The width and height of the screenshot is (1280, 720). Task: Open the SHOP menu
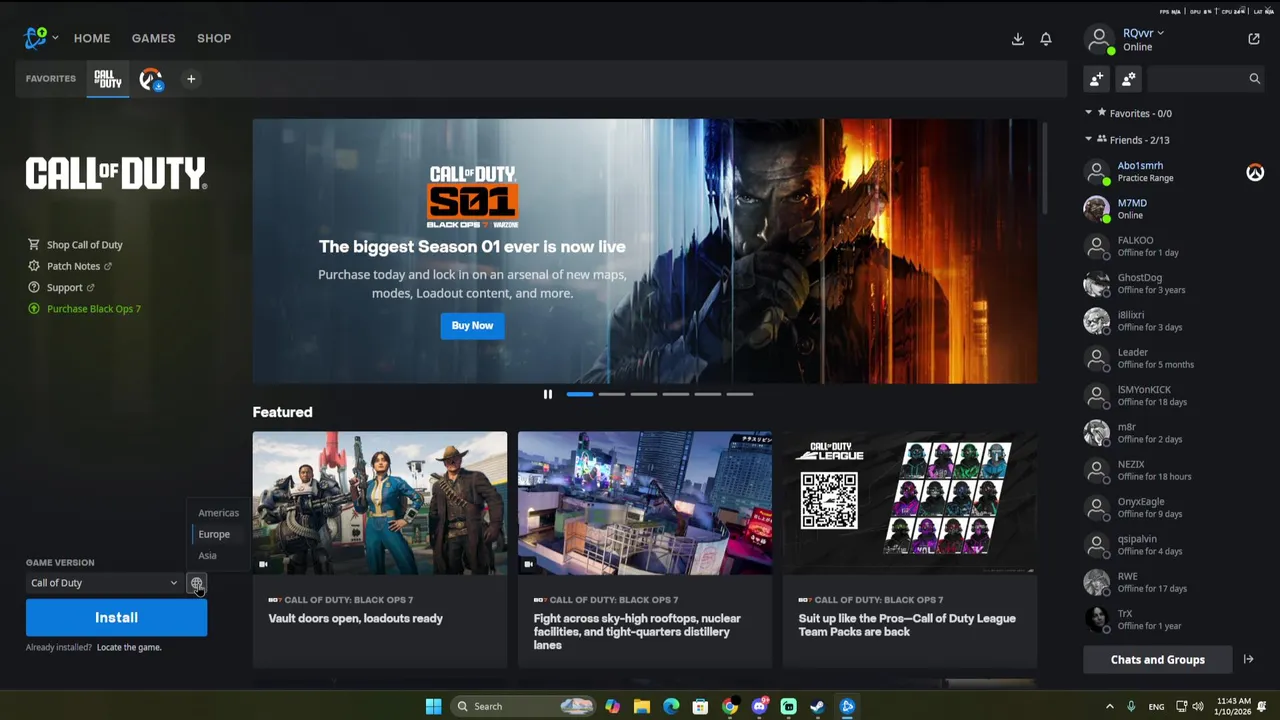pyautogui.click(x=214, y=39)
